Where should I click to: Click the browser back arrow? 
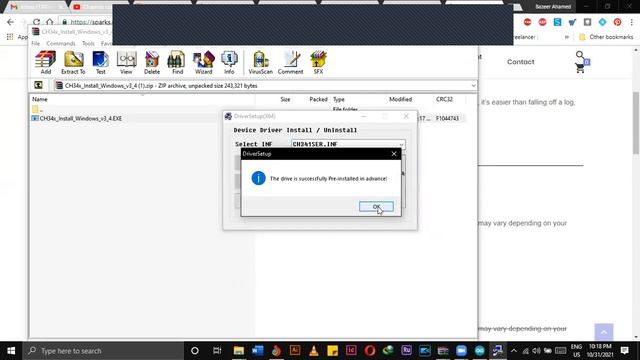(10, 22)
